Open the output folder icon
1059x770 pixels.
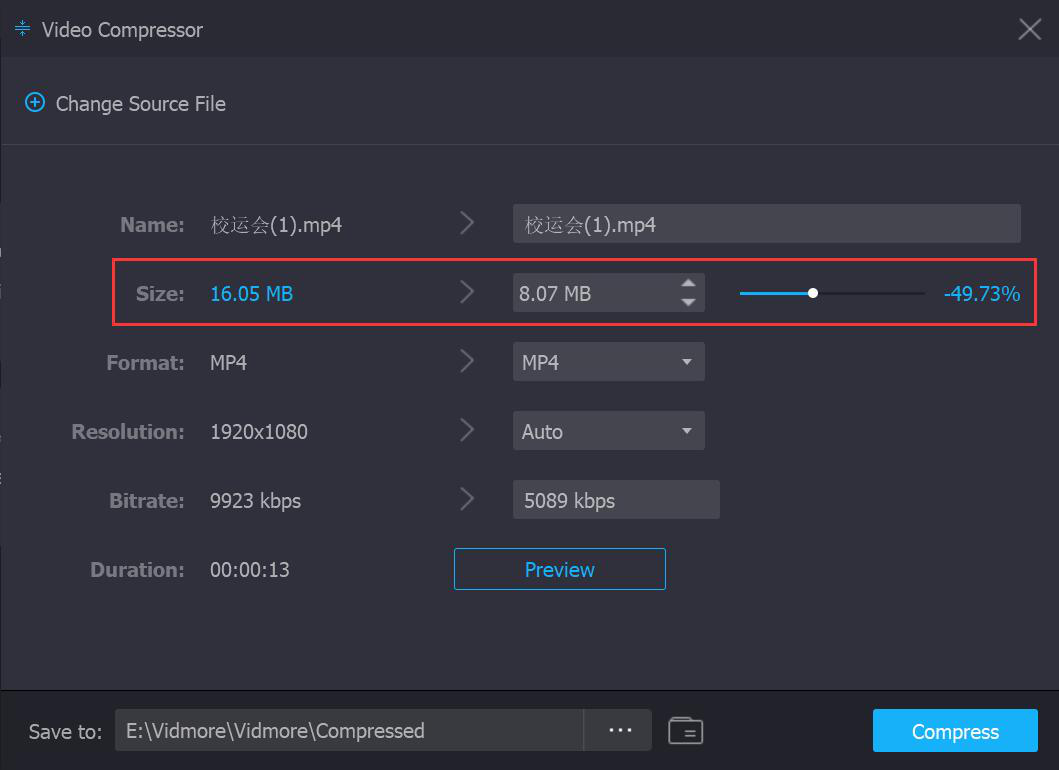point(685,731)
